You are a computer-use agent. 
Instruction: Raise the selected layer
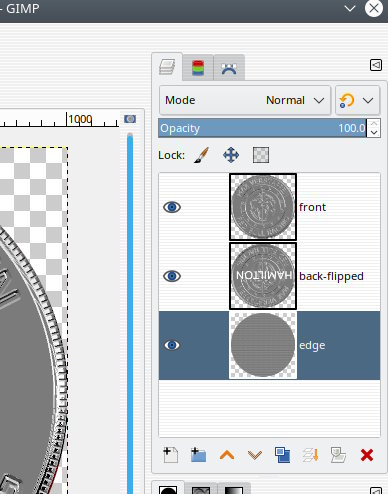[227, 455]
